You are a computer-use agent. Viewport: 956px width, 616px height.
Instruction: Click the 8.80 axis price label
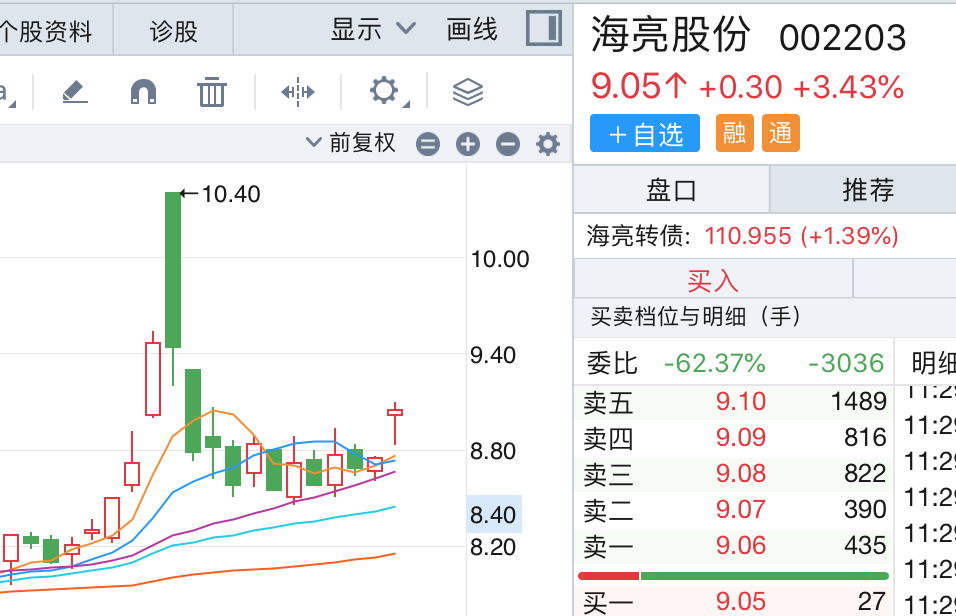[493, 451]
